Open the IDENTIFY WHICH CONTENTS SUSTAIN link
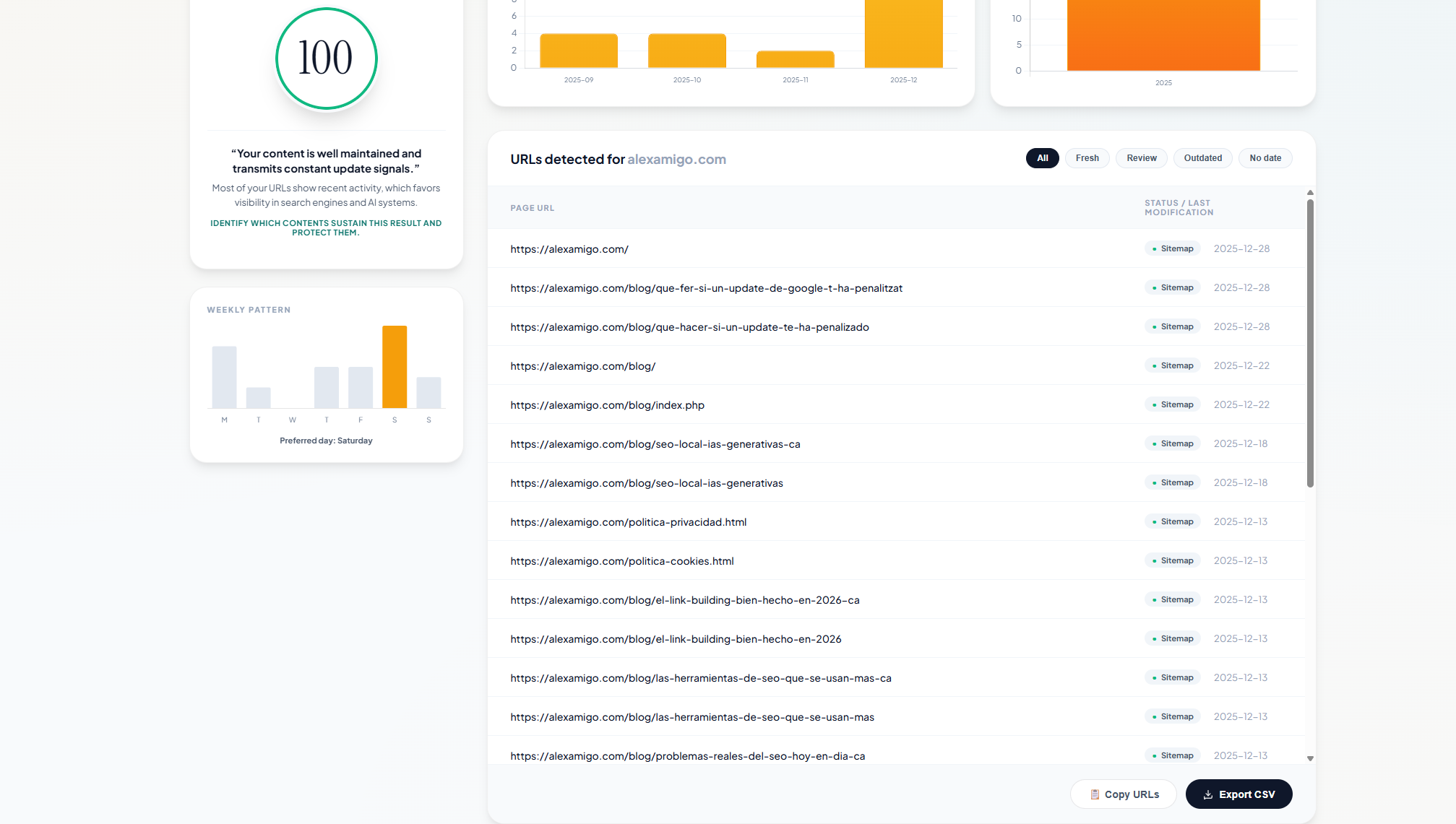 (326, 227)
